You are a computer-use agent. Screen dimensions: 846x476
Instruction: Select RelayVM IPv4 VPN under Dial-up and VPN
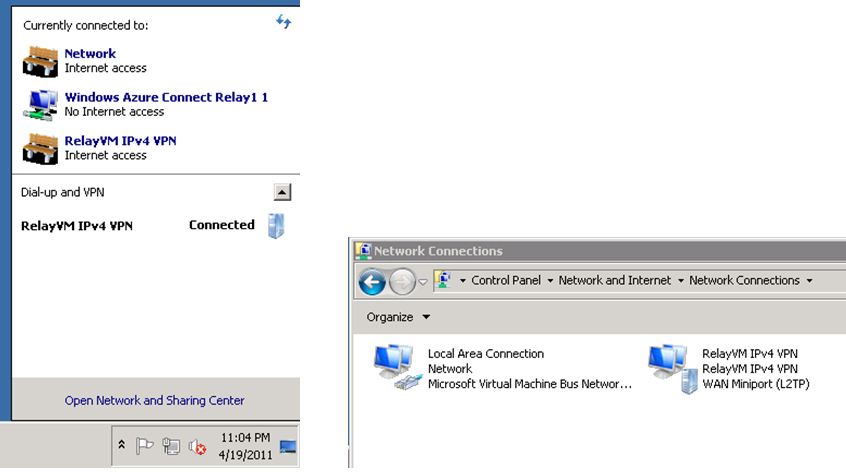pos(77,226)
